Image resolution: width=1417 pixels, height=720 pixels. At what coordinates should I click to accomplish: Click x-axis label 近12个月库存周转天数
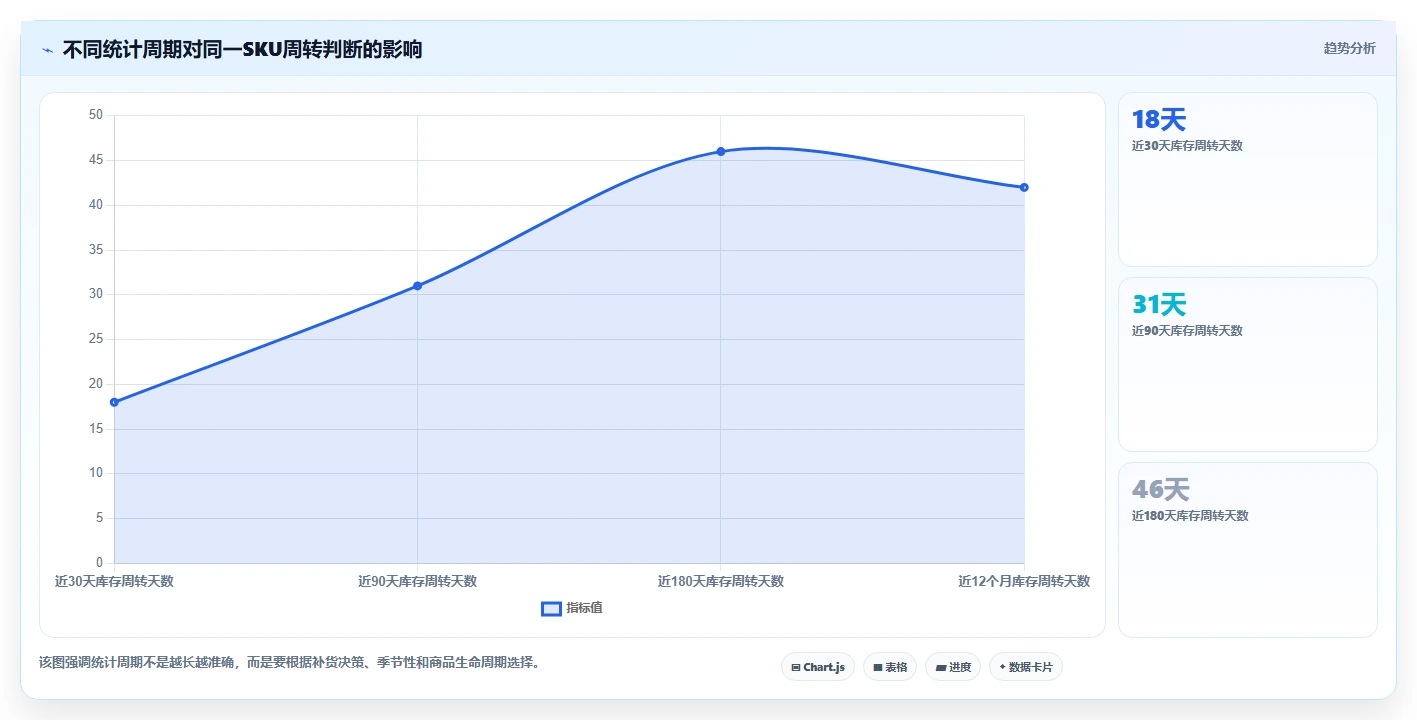pyautogui.click(x=1024, y=581)
